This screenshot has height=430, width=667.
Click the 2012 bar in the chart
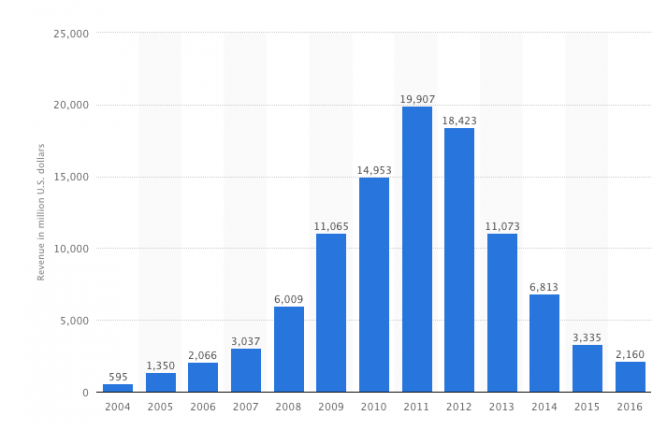coord(459,260)
